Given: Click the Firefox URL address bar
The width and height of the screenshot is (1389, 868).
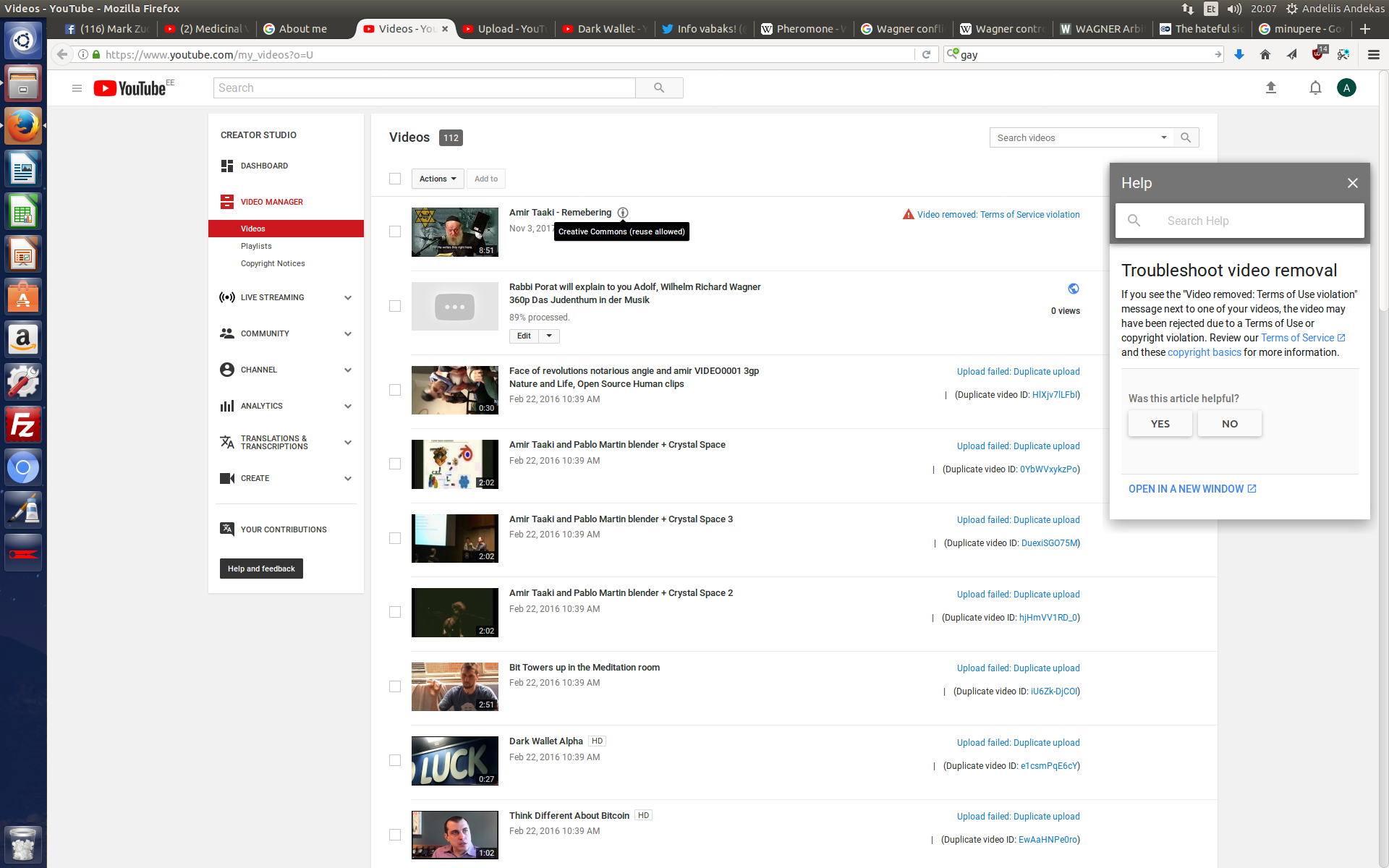Looking at the screenshot, I should click(x=506, y=54).
